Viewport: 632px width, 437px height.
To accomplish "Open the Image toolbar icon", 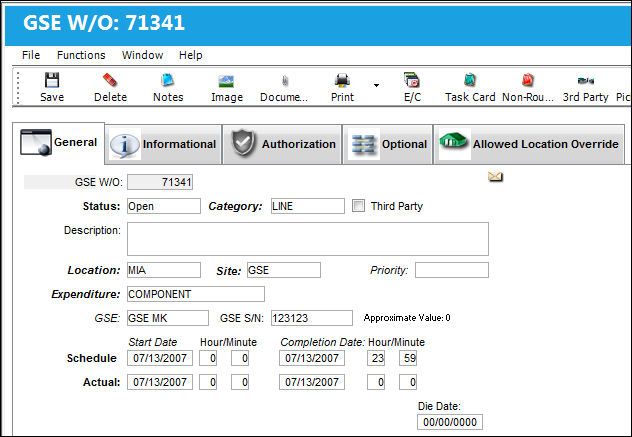I will click(x=227, y=81).
